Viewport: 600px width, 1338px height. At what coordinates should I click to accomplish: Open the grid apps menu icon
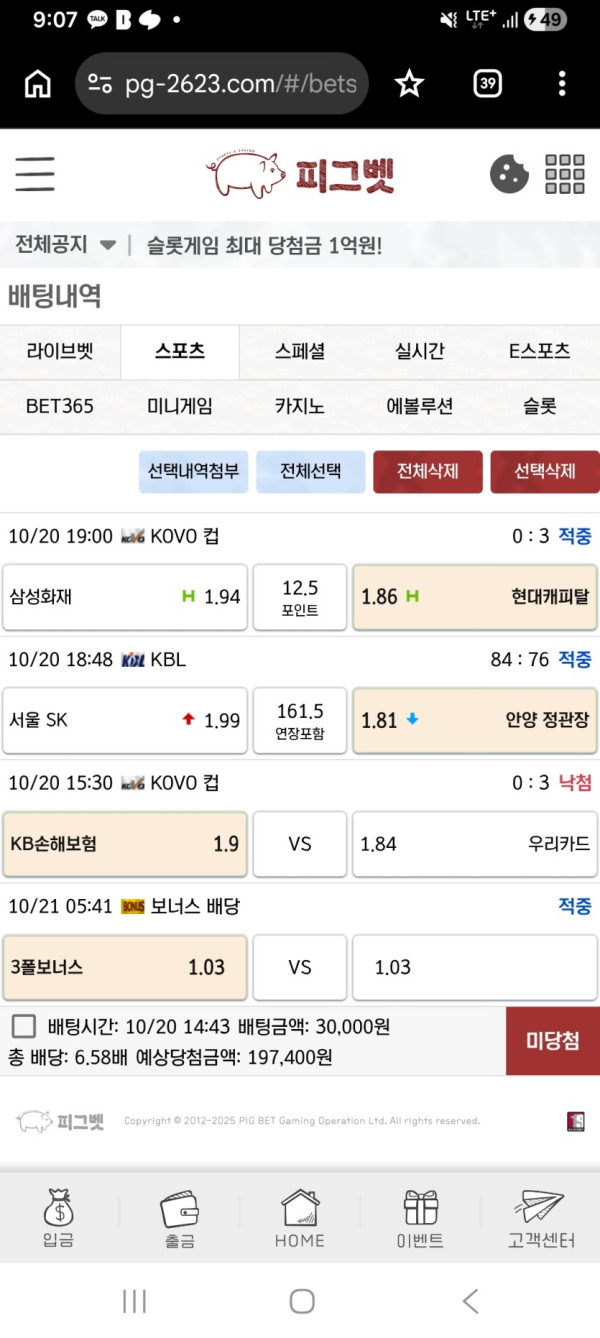tap(565, 174)
